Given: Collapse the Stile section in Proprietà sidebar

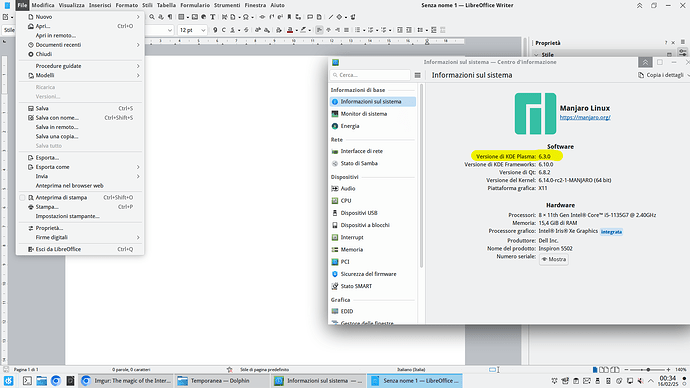Looking at the screenshot, I should [x=536, y=55].
